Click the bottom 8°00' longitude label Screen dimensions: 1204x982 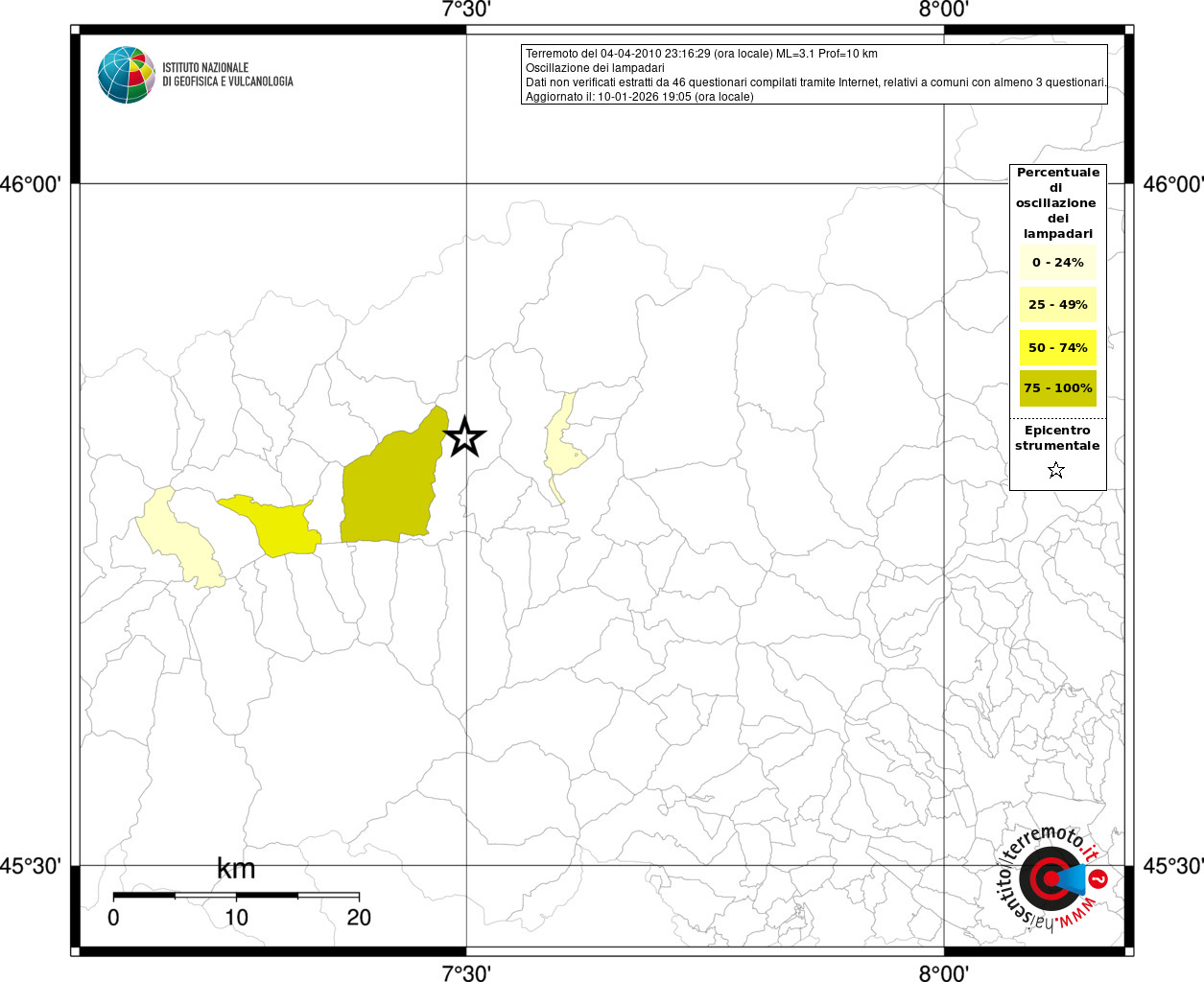[x=944, y=972]
